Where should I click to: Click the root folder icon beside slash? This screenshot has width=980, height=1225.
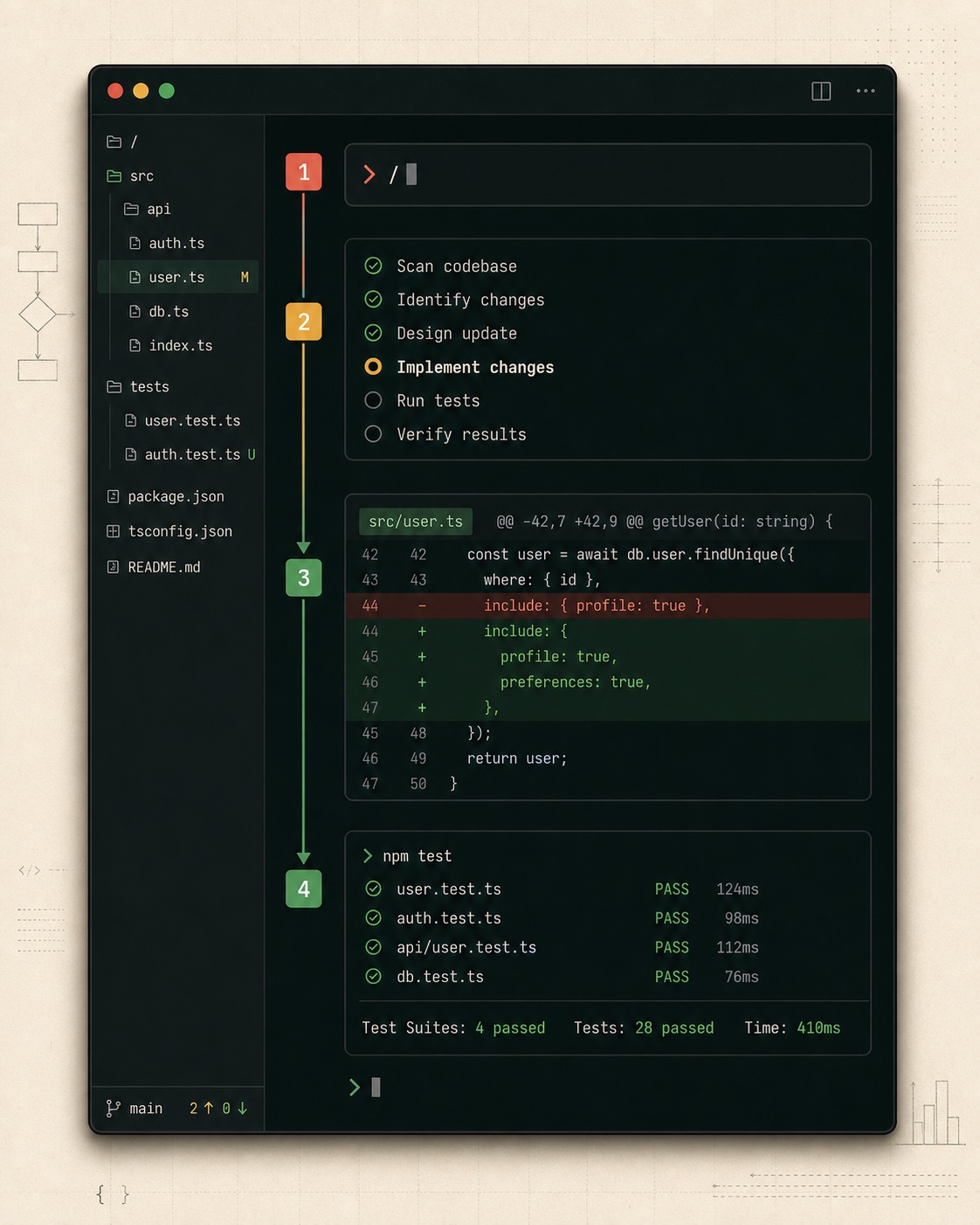click(x=114, y=142)
